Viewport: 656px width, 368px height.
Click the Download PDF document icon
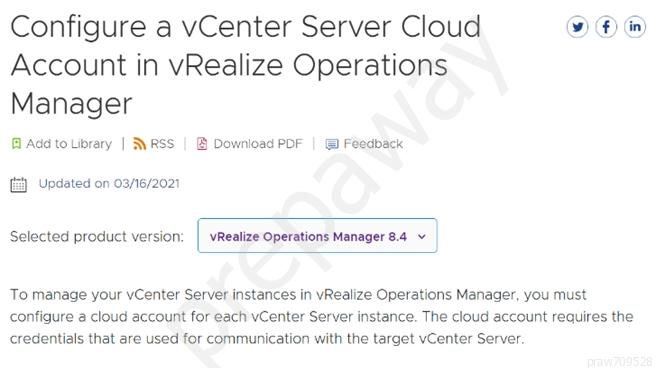point(202,143)
